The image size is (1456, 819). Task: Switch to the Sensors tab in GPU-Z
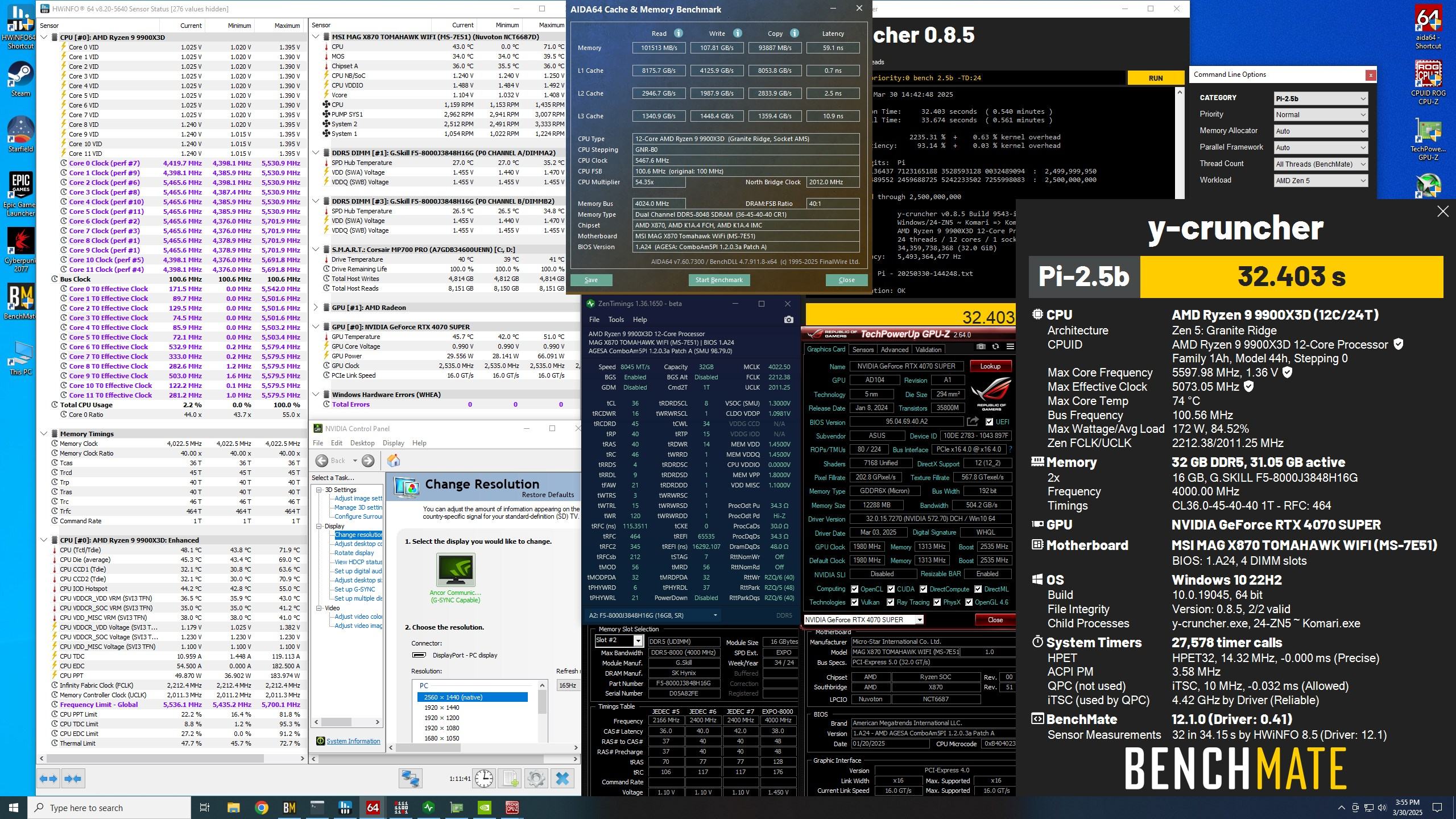(862, 350)
